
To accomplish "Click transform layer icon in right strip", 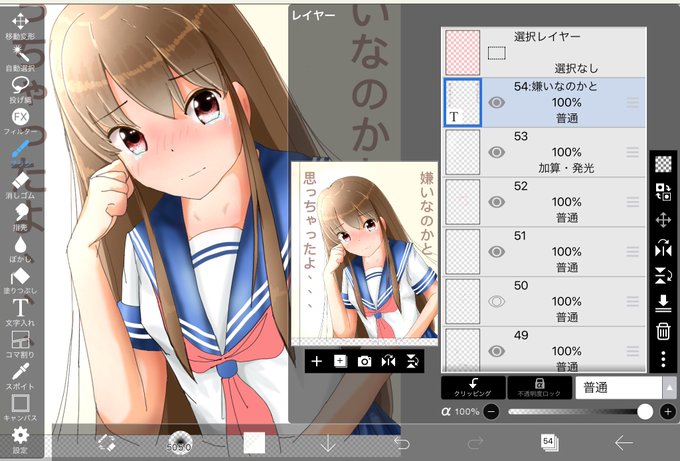I will point(663,220).
